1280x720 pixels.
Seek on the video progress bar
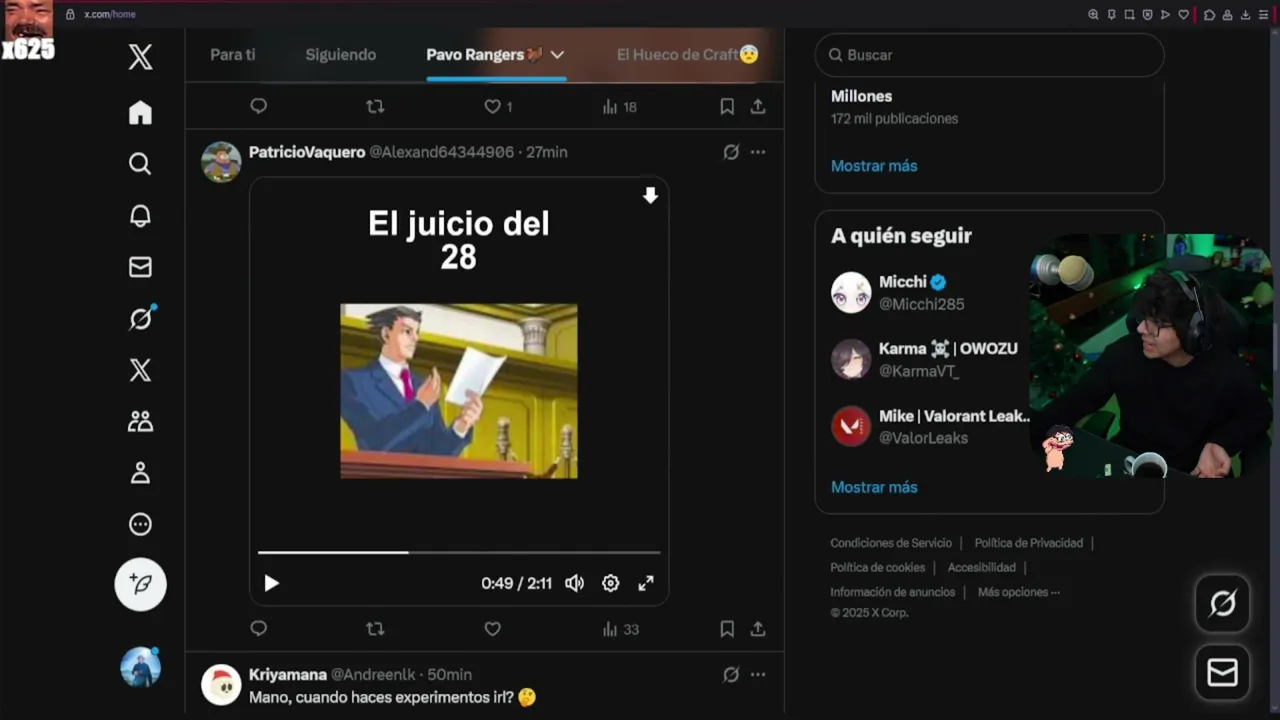coord(459,552)
